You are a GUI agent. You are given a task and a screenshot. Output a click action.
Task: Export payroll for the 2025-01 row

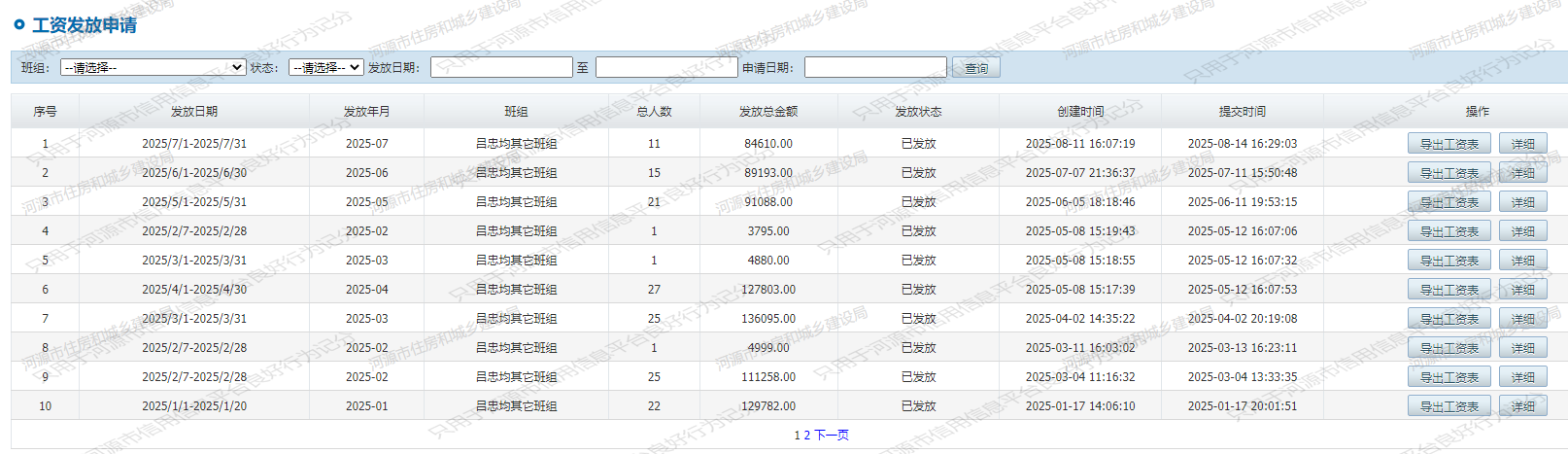point(1449,406)
